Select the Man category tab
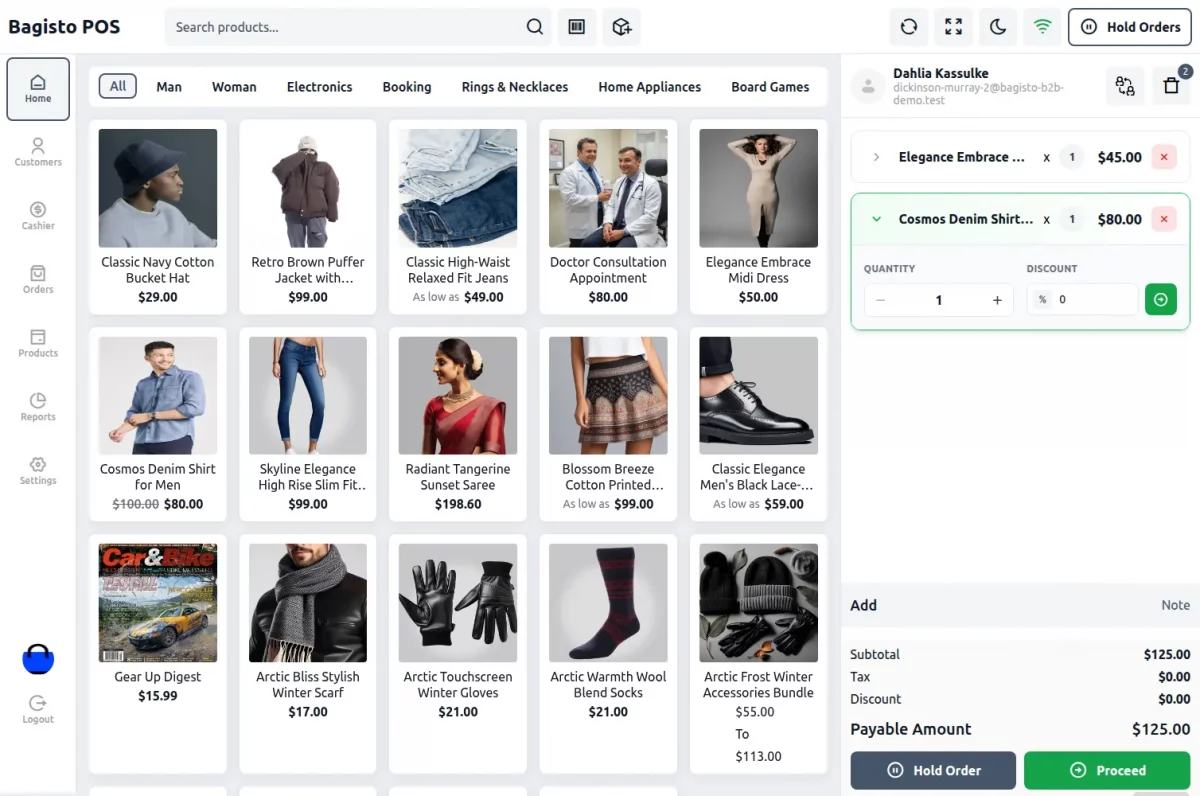This screenshot has height=796, width=1200. 169,87
